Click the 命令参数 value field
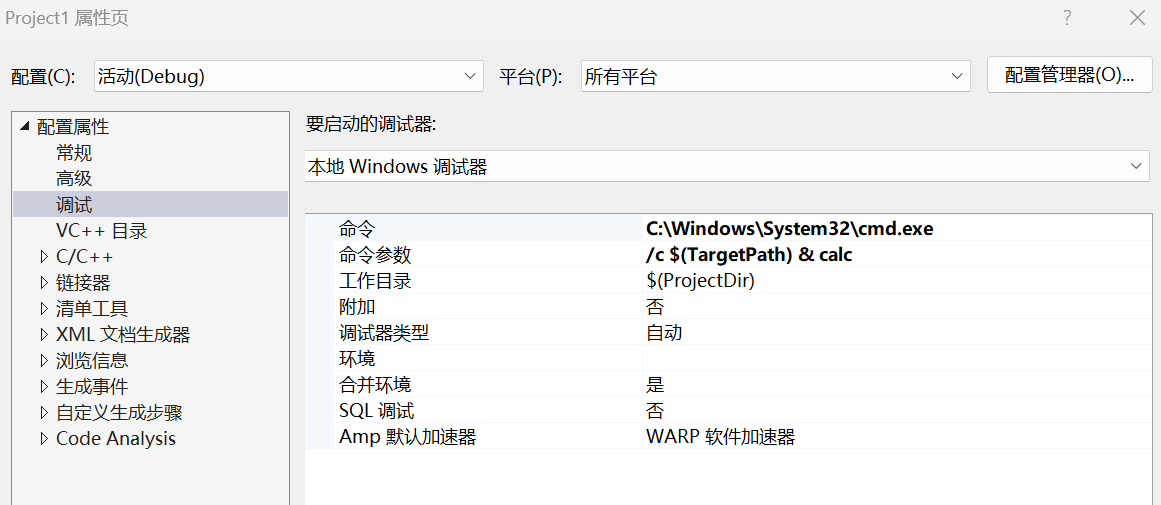The image size is (1161, 505). click(750, 255)
